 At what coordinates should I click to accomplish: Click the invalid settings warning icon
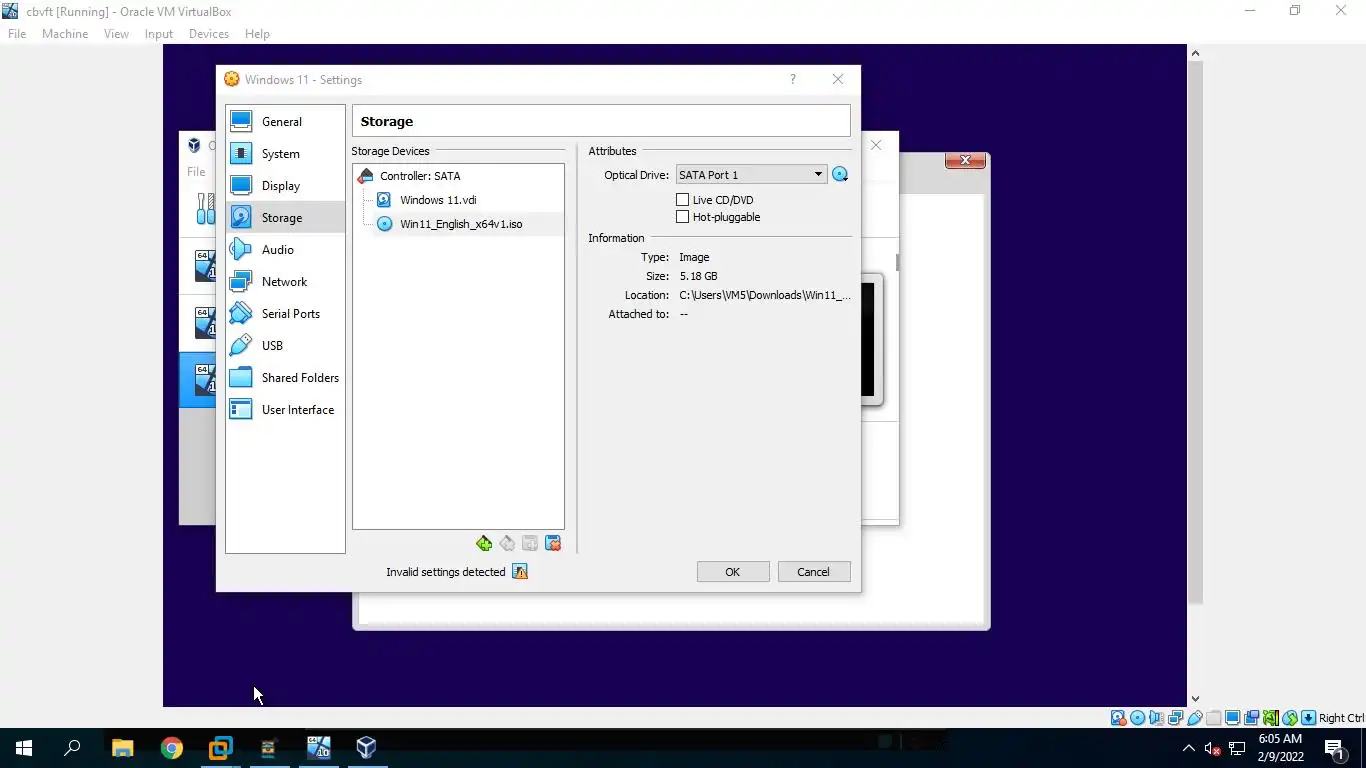(520, 572)
